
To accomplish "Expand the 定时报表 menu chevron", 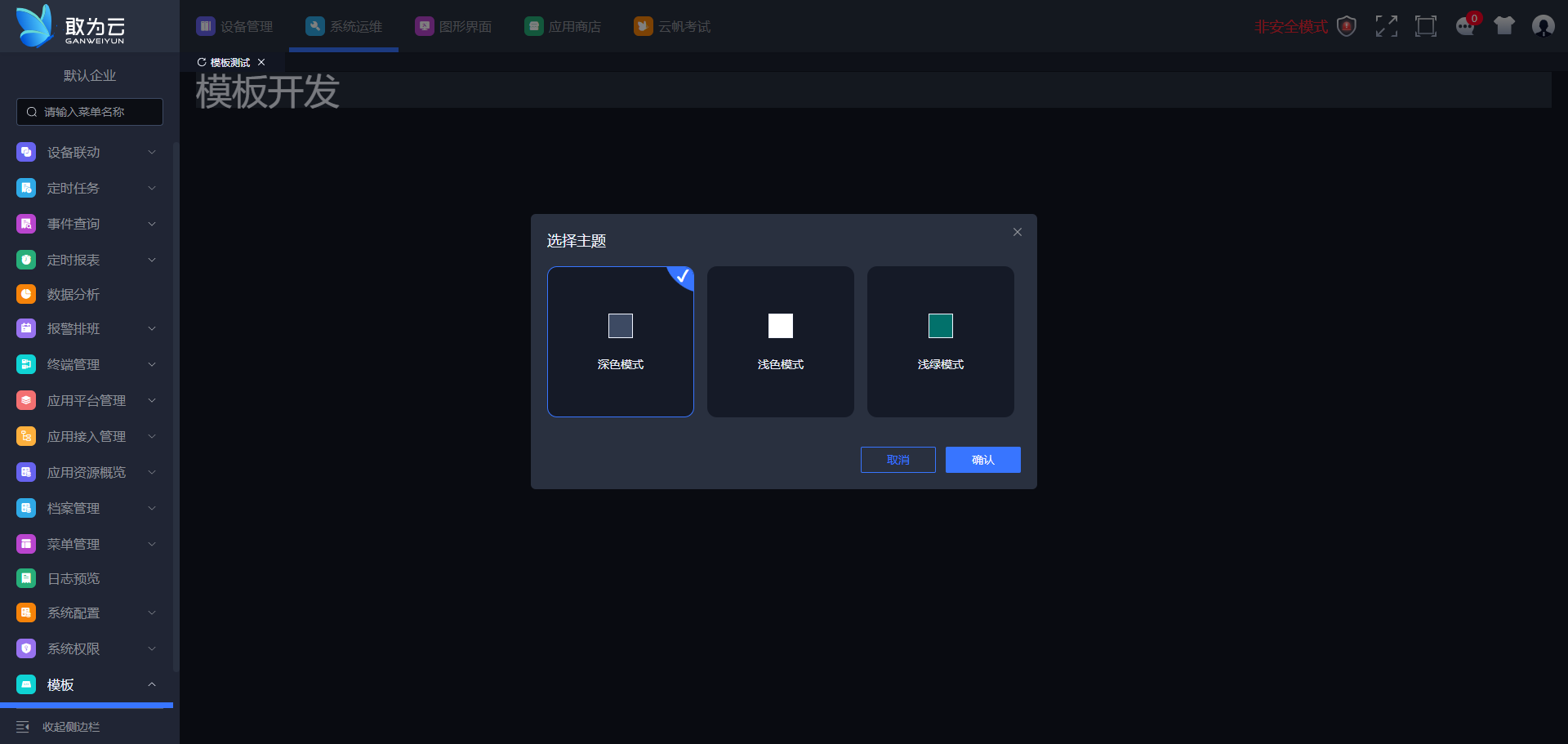I will 152,260.
